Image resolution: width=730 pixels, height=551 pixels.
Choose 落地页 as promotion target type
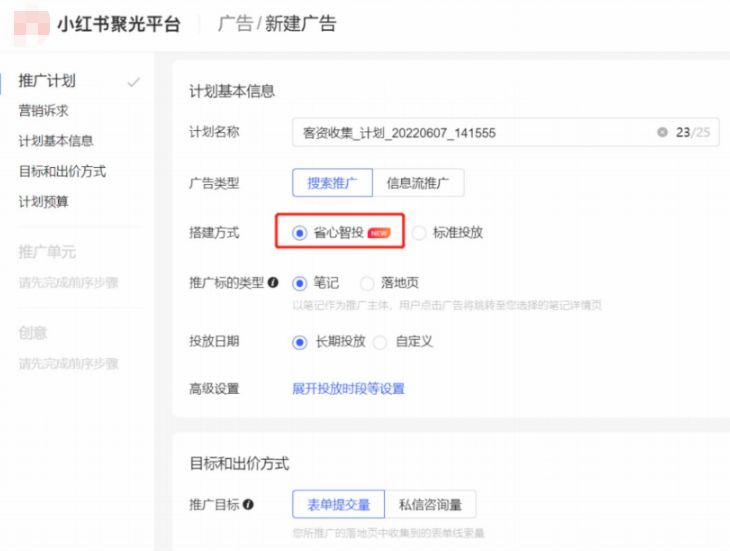pyautogui.click(x=367, y=283)
